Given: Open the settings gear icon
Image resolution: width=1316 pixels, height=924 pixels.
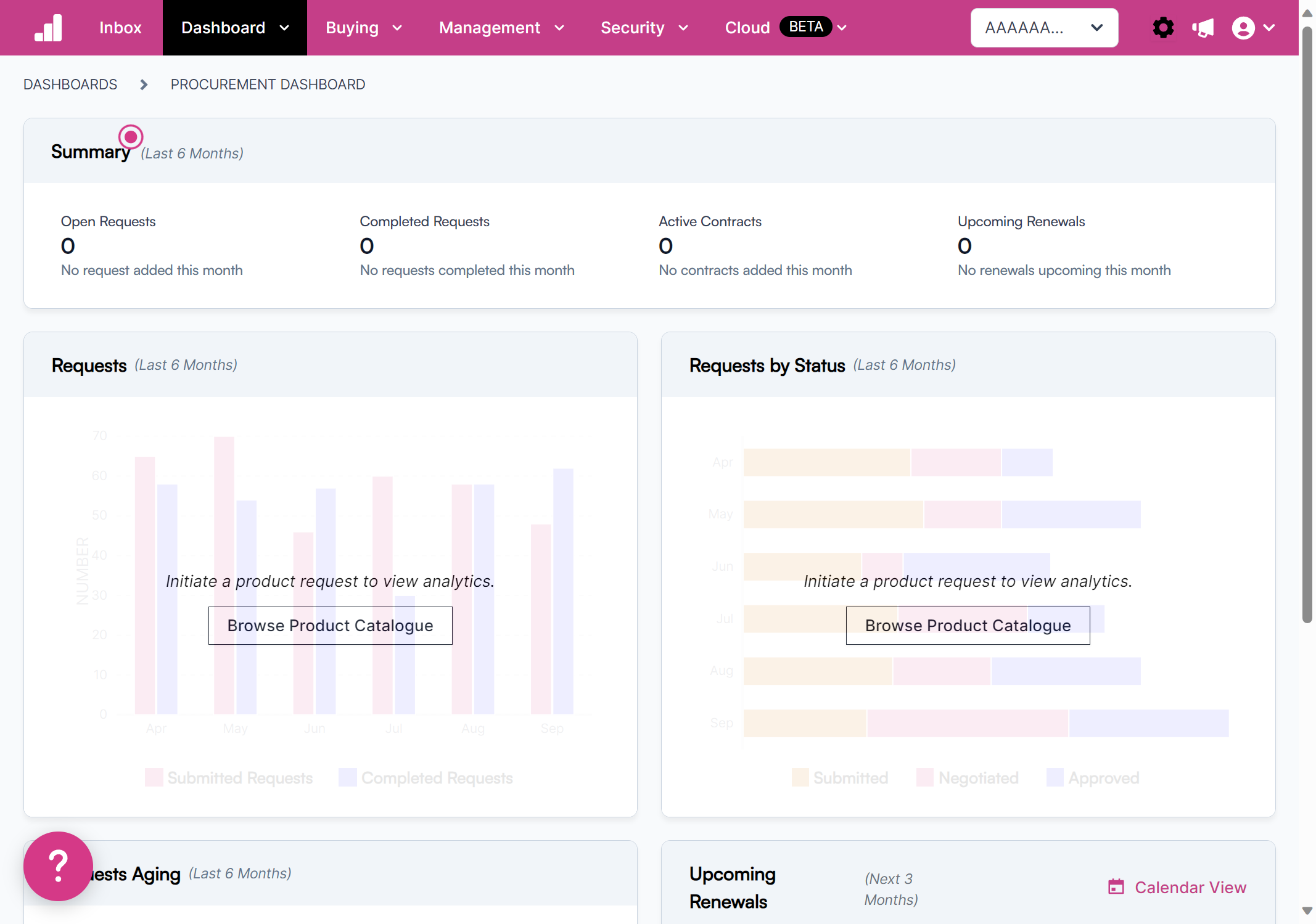Looking at the screenshot, I should pos(1163,27).
